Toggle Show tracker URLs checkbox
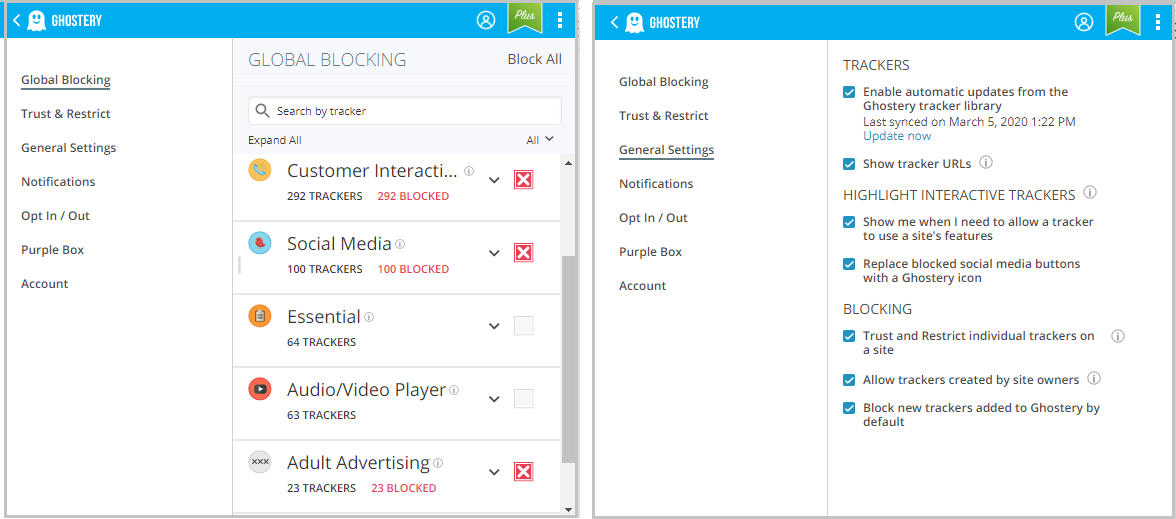 (x=849, y=164)
